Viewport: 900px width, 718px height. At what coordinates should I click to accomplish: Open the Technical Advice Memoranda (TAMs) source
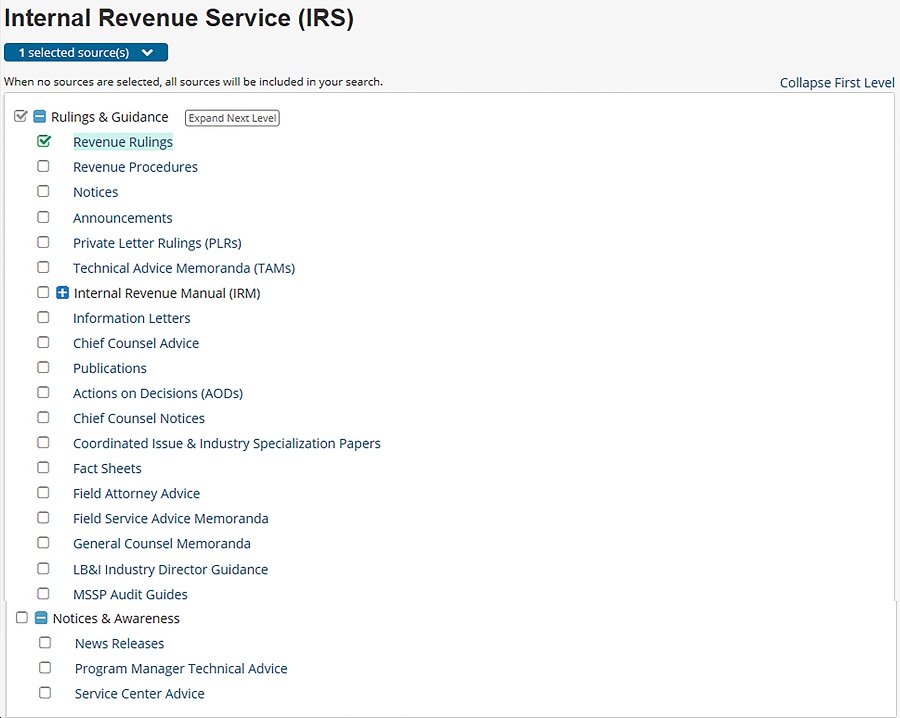coord(183,268)
